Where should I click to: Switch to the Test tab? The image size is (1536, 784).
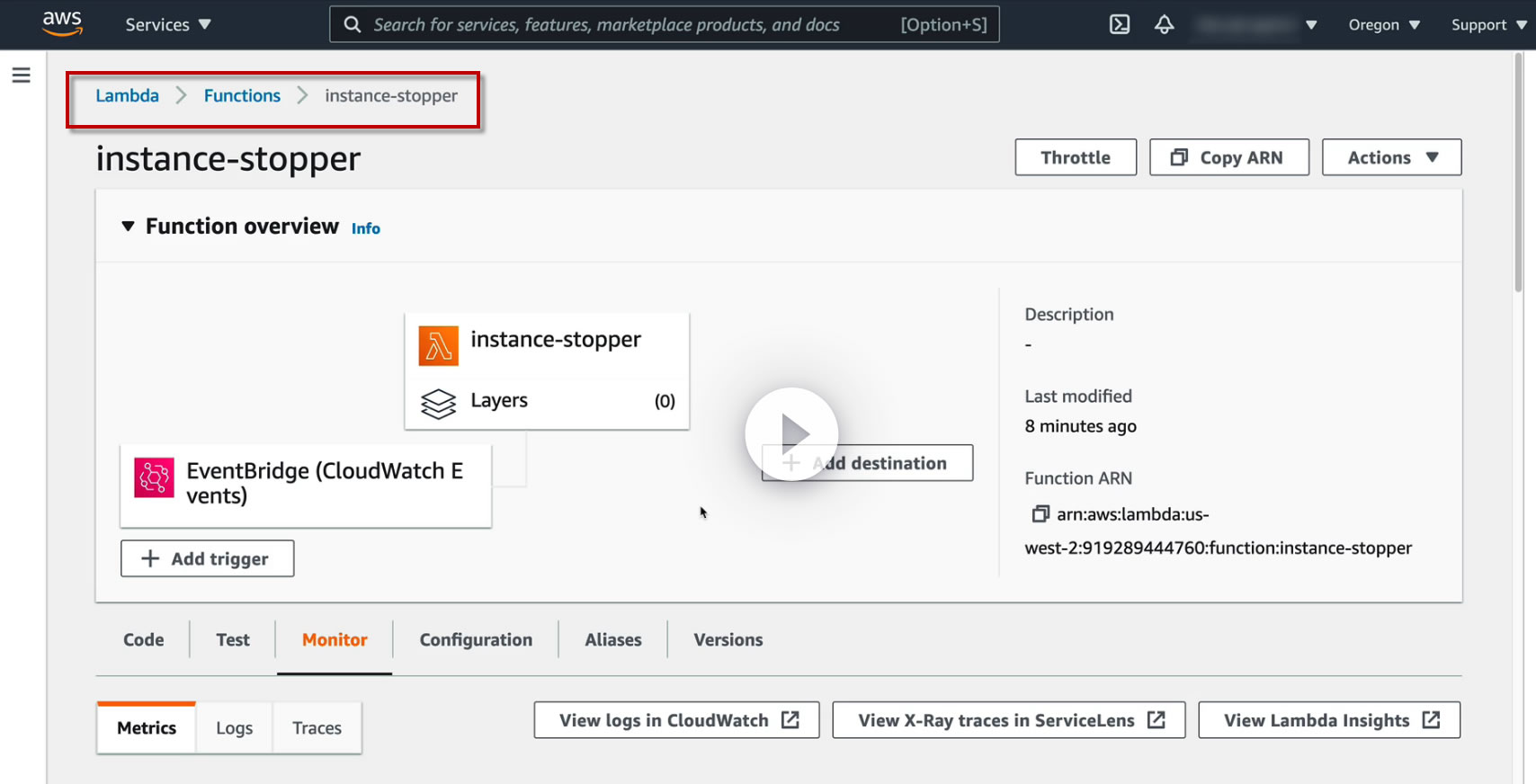click(x=233, y=639)
